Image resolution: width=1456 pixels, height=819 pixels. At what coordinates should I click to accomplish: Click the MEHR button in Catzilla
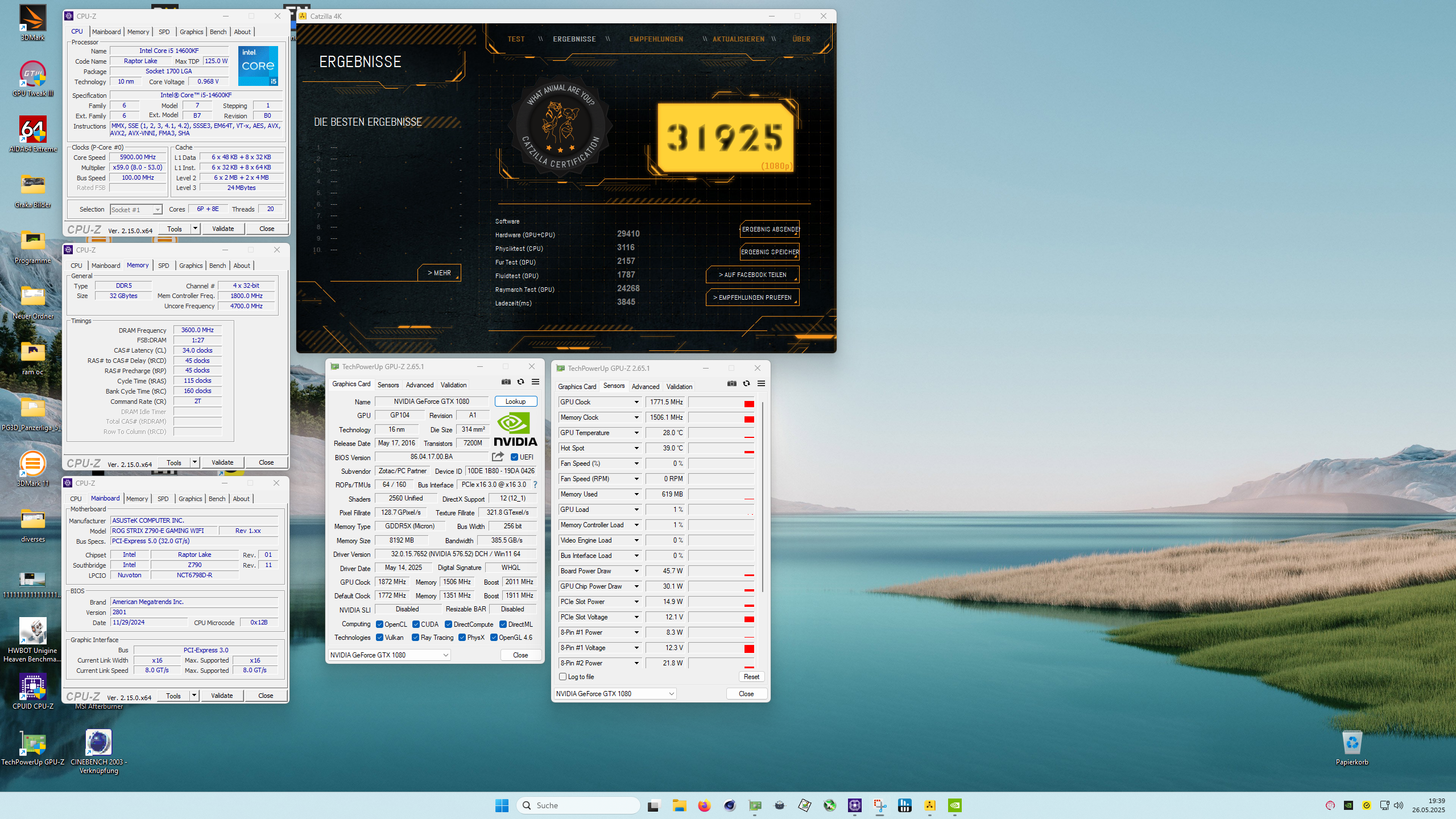[x=439, y=273]
